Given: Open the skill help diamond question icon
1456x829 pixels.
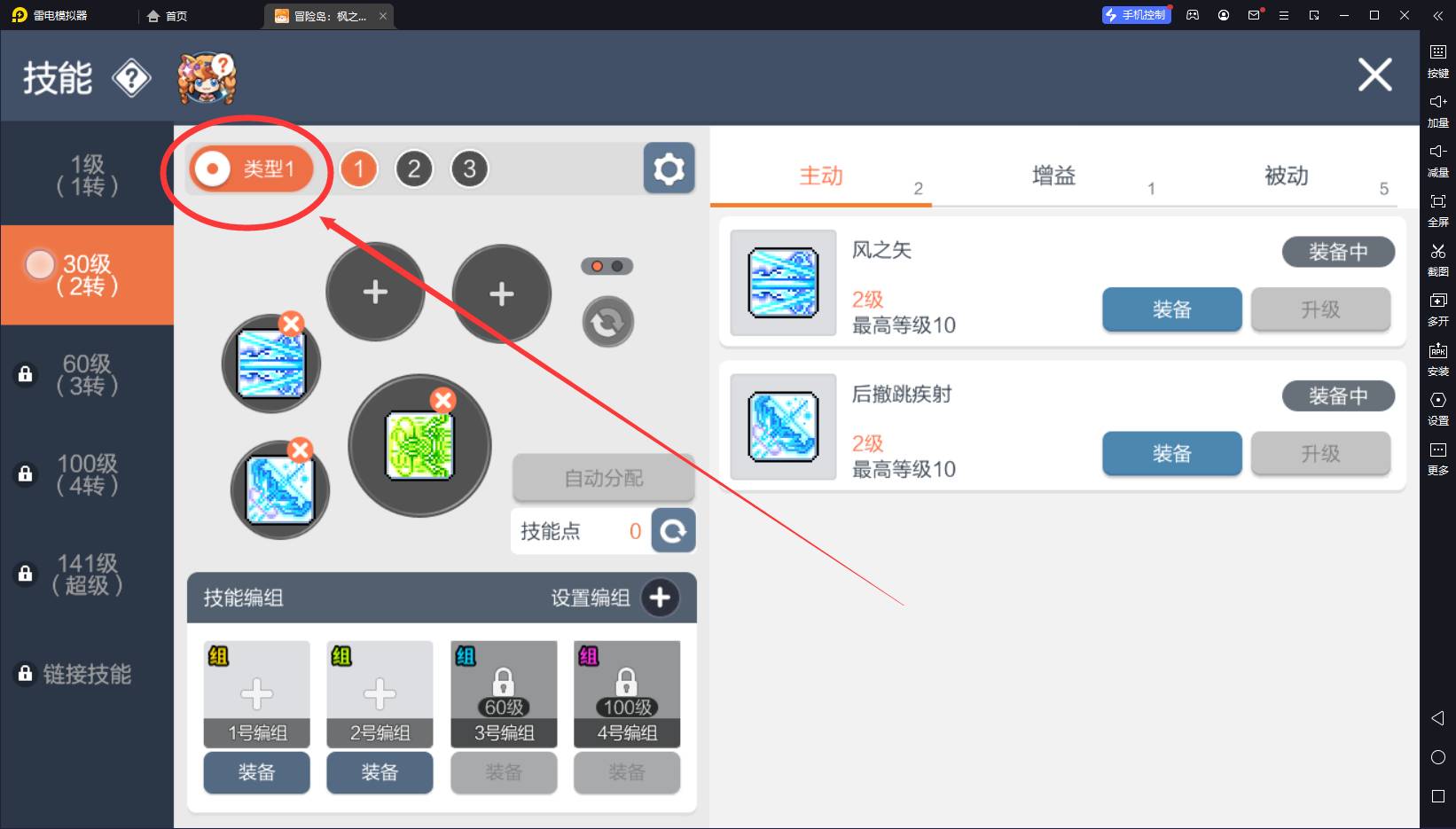Looking at the screenshot, I should pos(131,79).
